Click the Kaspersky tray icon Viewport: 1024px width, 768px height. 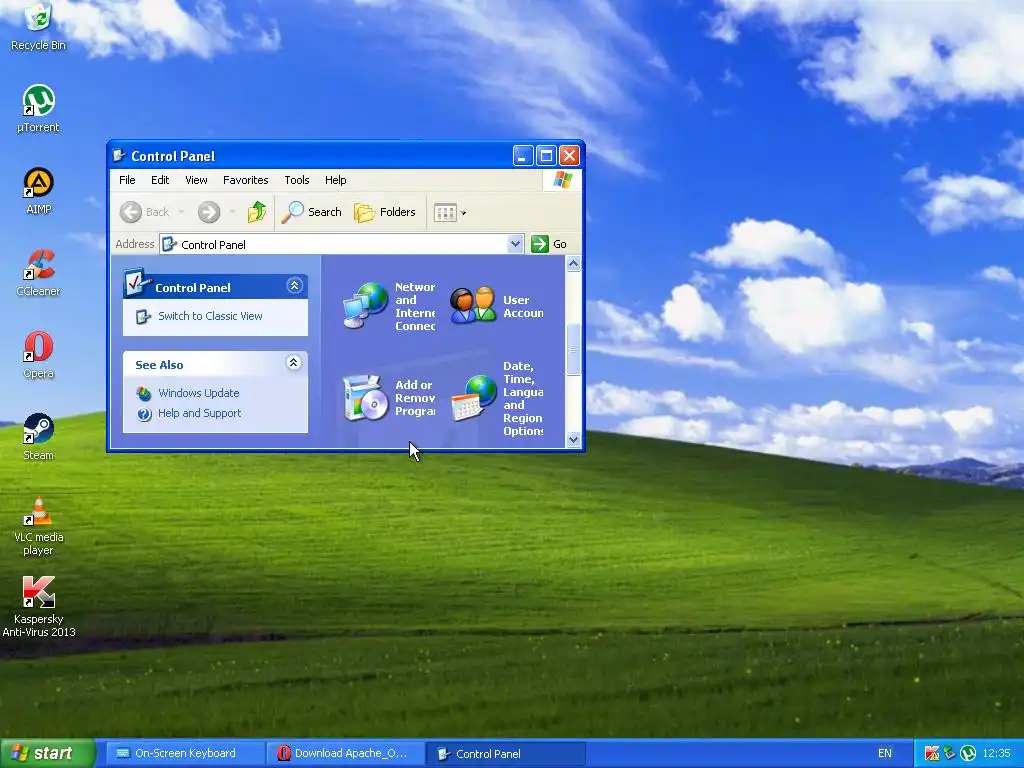coord(932,754)
